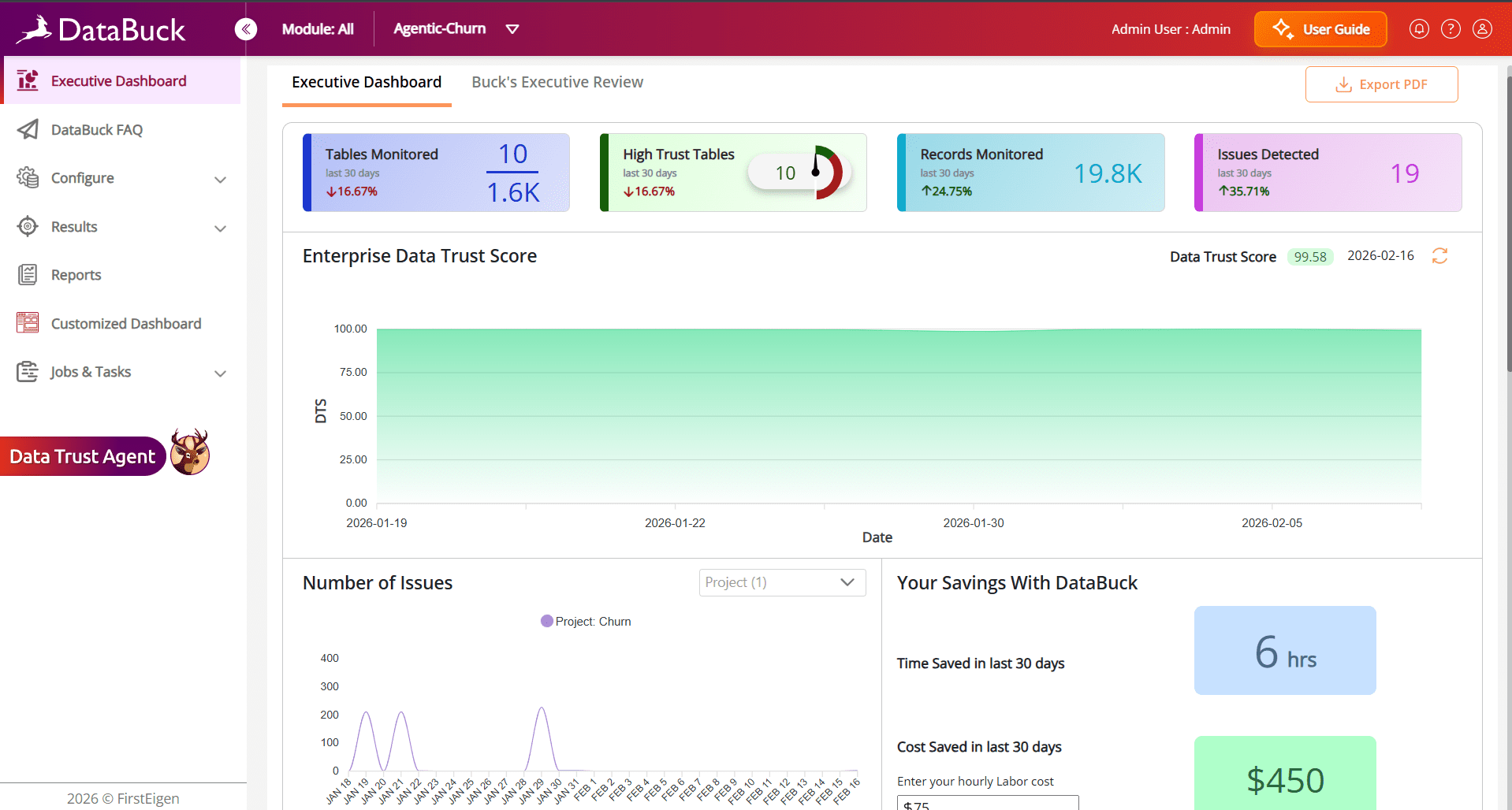
Task: Open the User Guide button
Action: 1320,29
